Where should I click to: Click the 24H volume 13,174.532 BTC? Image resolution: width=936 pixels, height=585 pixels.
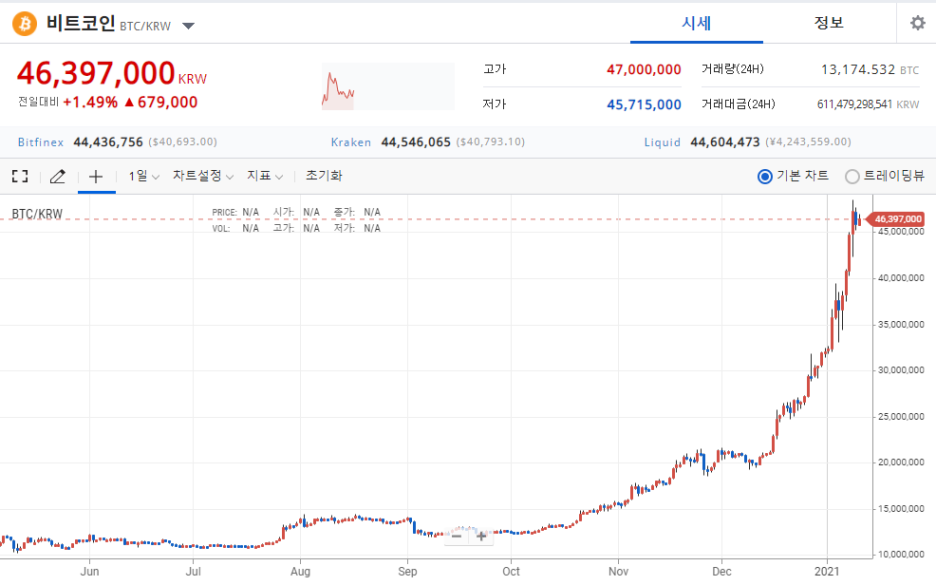tap(870, 69)
